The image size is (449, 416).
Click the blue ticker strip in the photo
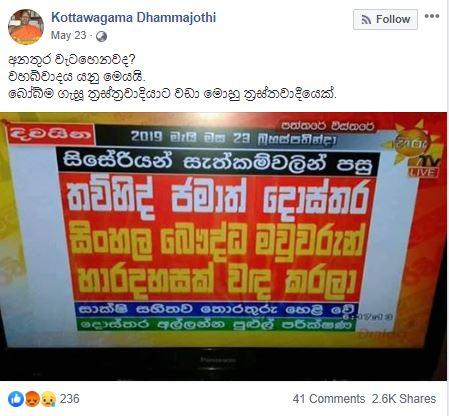click(x=218, y=309)
